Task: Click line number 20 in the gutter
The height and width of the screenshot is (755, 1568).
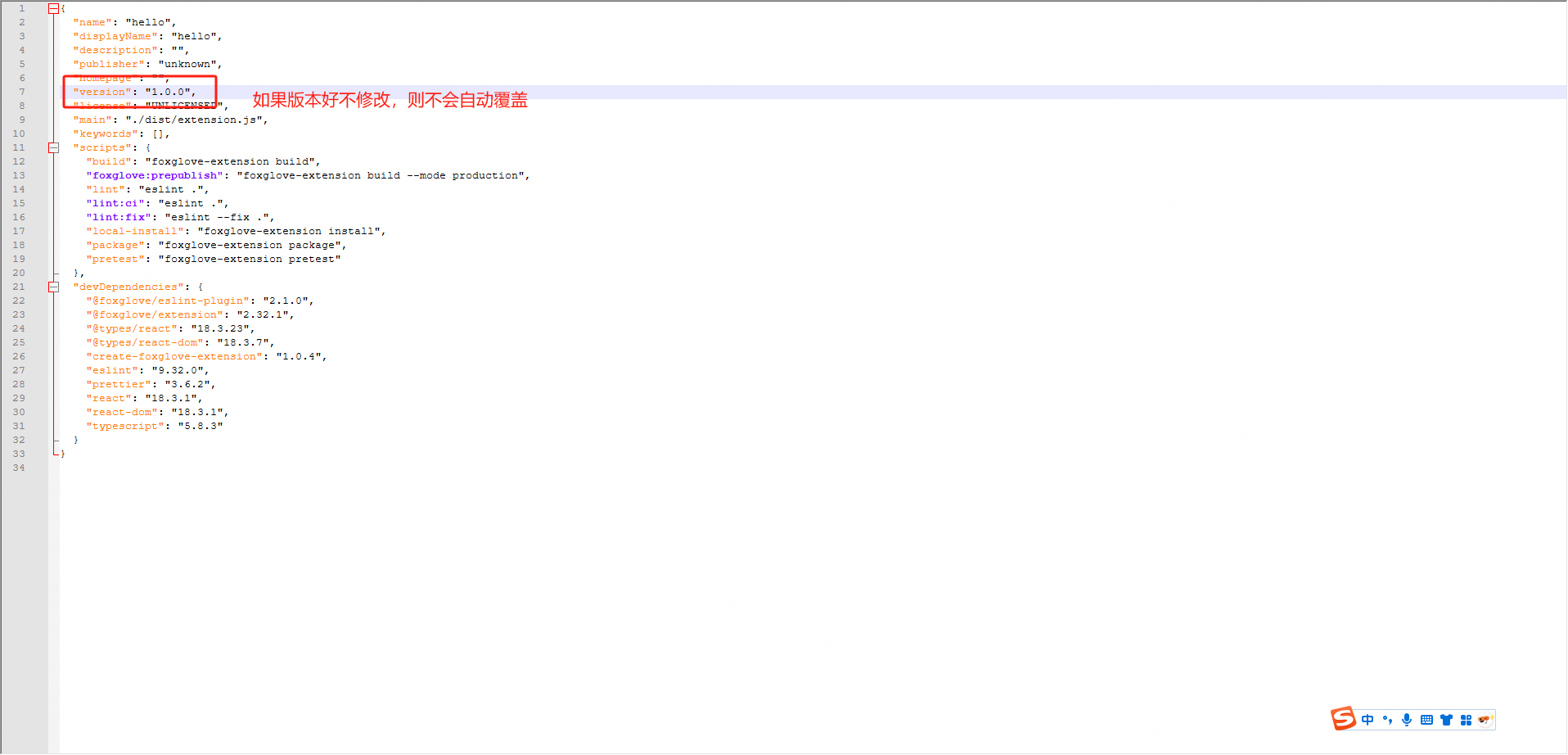Action: click(x=19, y=273)
